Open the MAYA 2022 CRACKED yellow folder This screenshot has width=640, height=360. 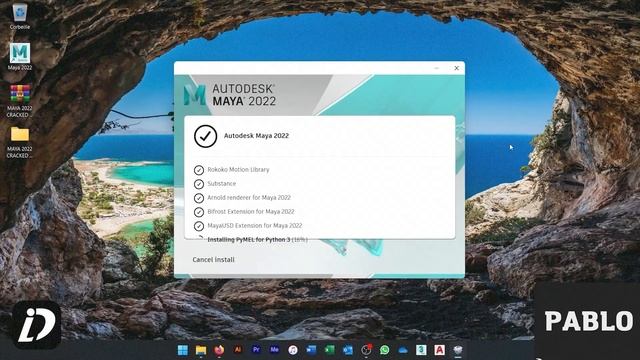[20, 142]
